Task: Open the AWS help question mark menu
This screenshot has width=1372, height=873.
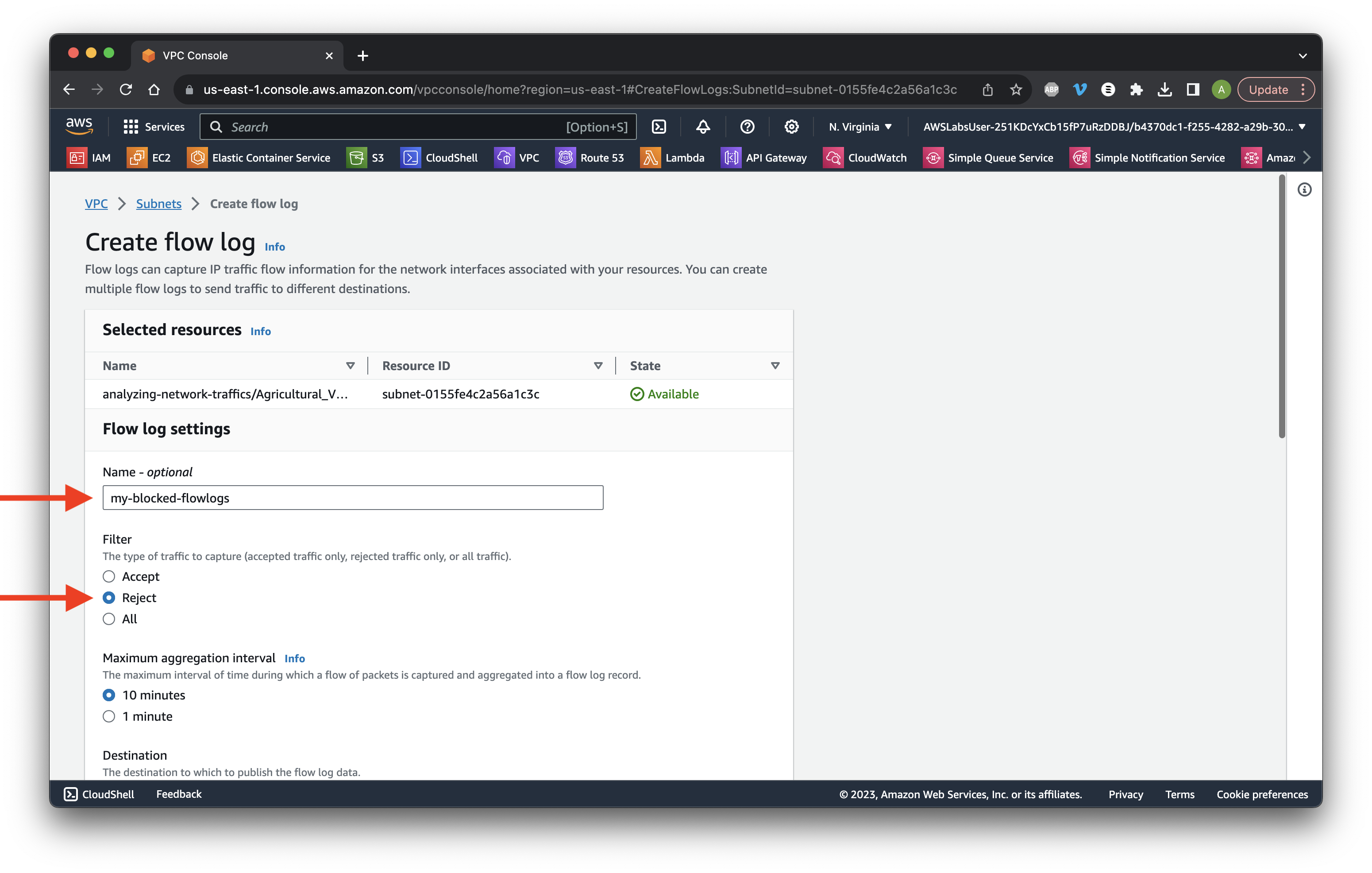Action: 748,127
